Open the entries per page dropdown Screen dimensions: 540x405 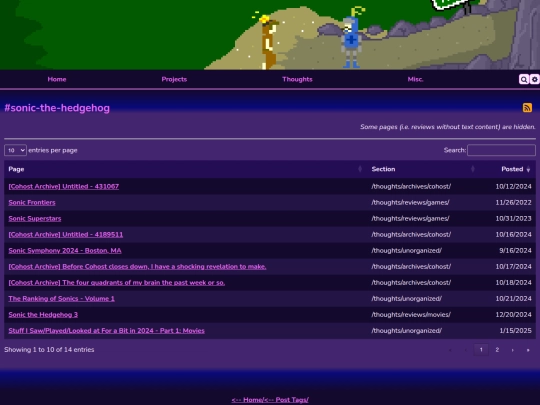[x=15, y=150]
